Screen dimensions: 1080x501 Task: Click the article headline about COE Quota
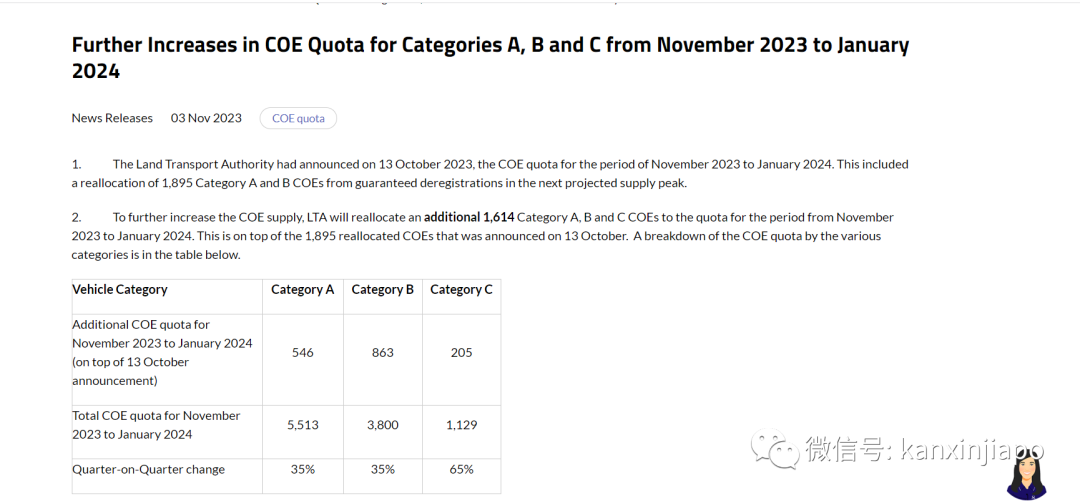[x=490, y=57]
